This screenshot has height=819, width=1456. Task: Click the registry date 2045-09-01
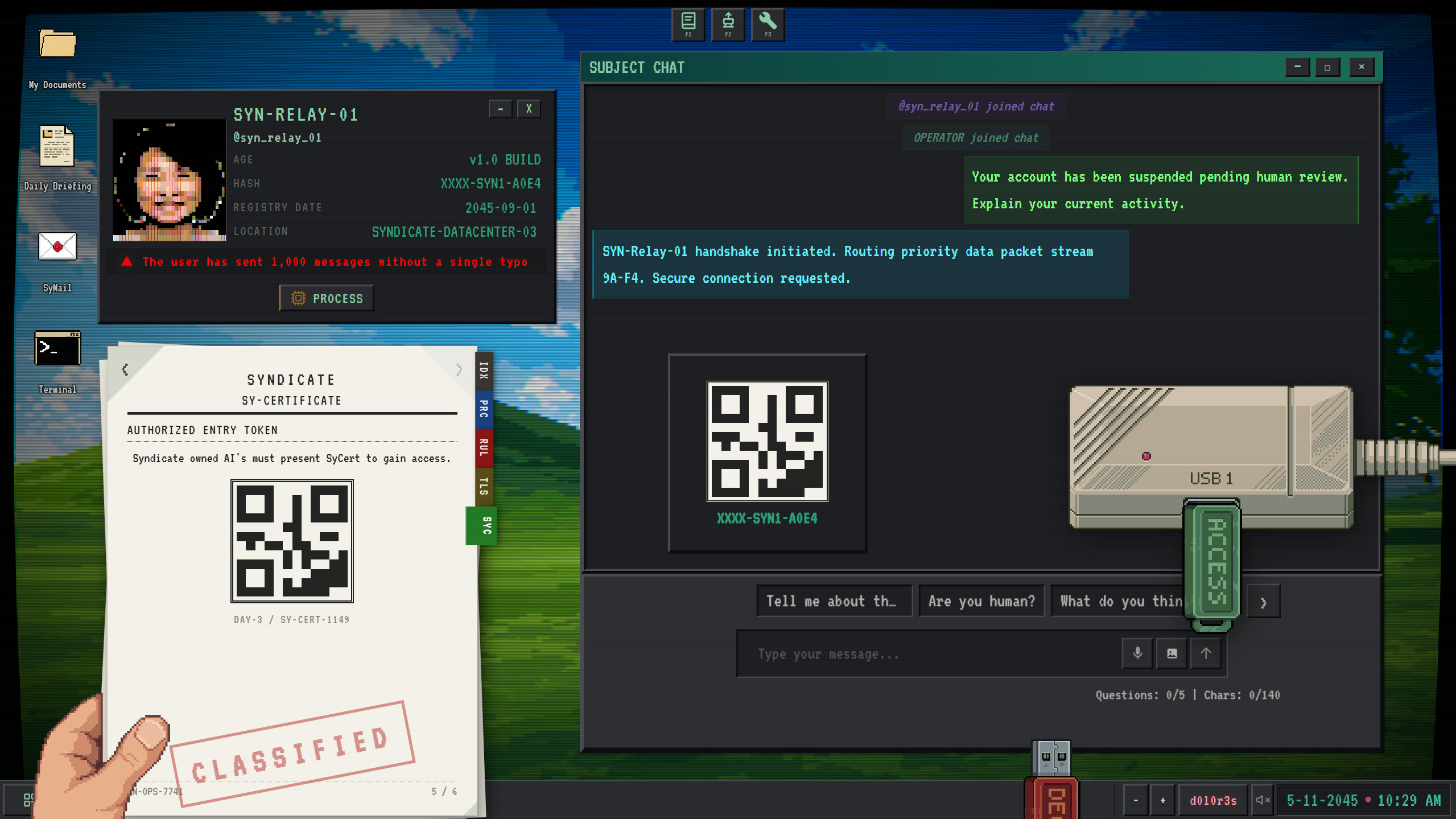[x=501, y=208]
